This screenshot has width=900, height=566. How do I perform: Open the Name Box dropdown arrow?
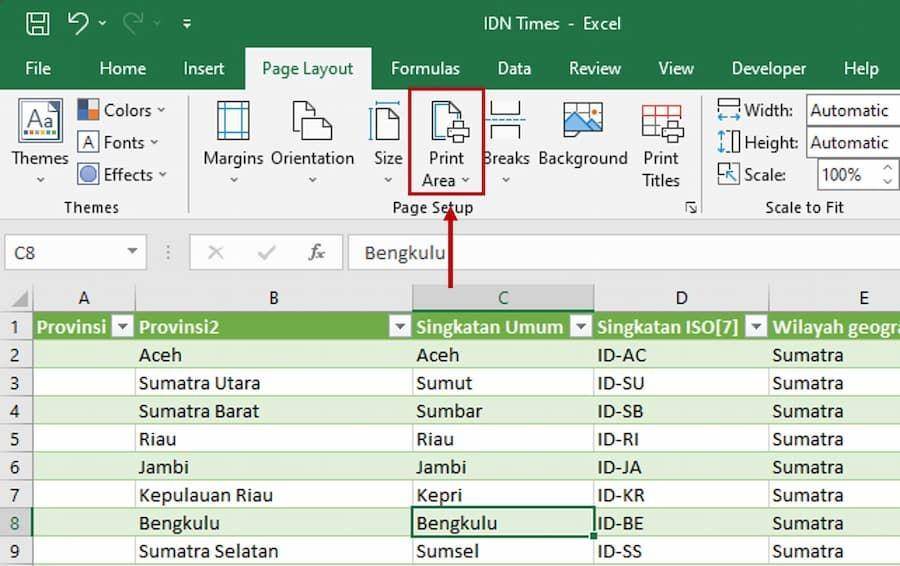133,251
